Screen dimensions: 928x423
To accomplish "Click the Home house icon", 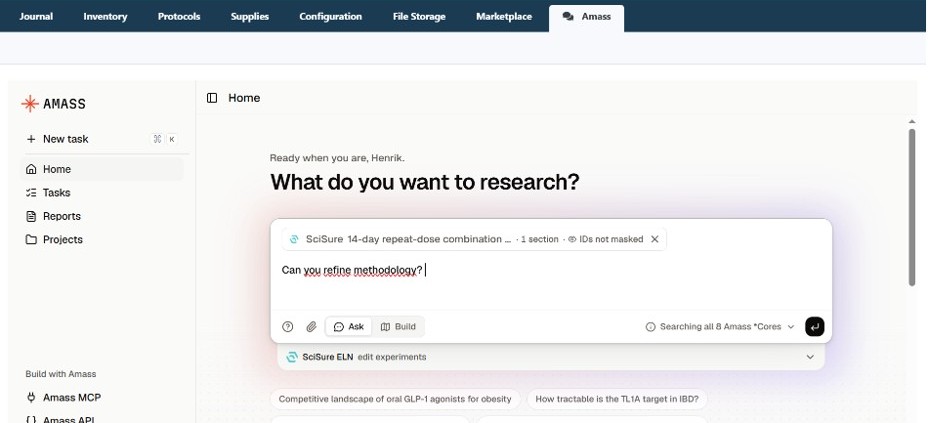I will (x=31, y=169).
